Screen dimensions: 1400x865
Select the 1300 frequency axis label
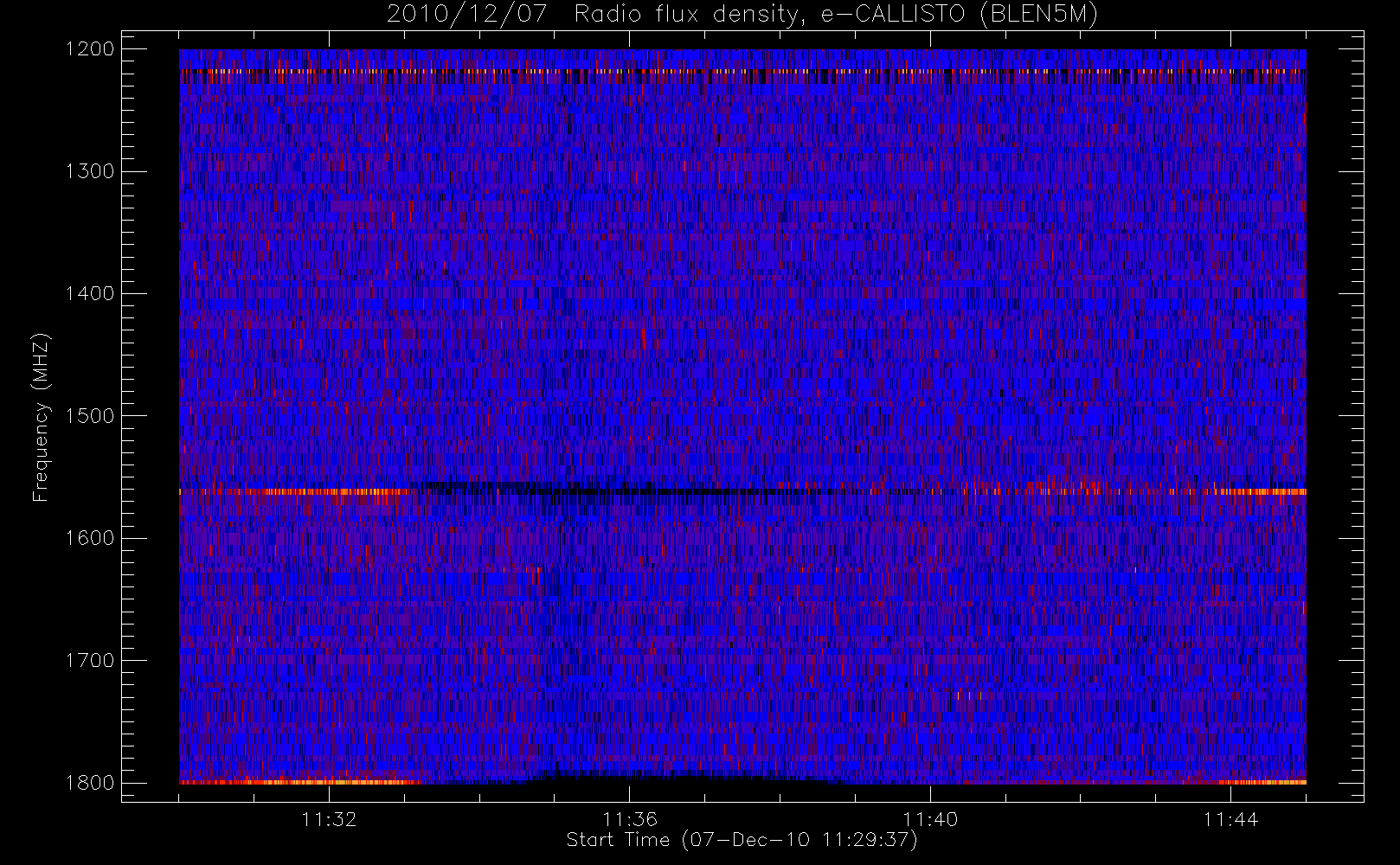coord(90,171)
